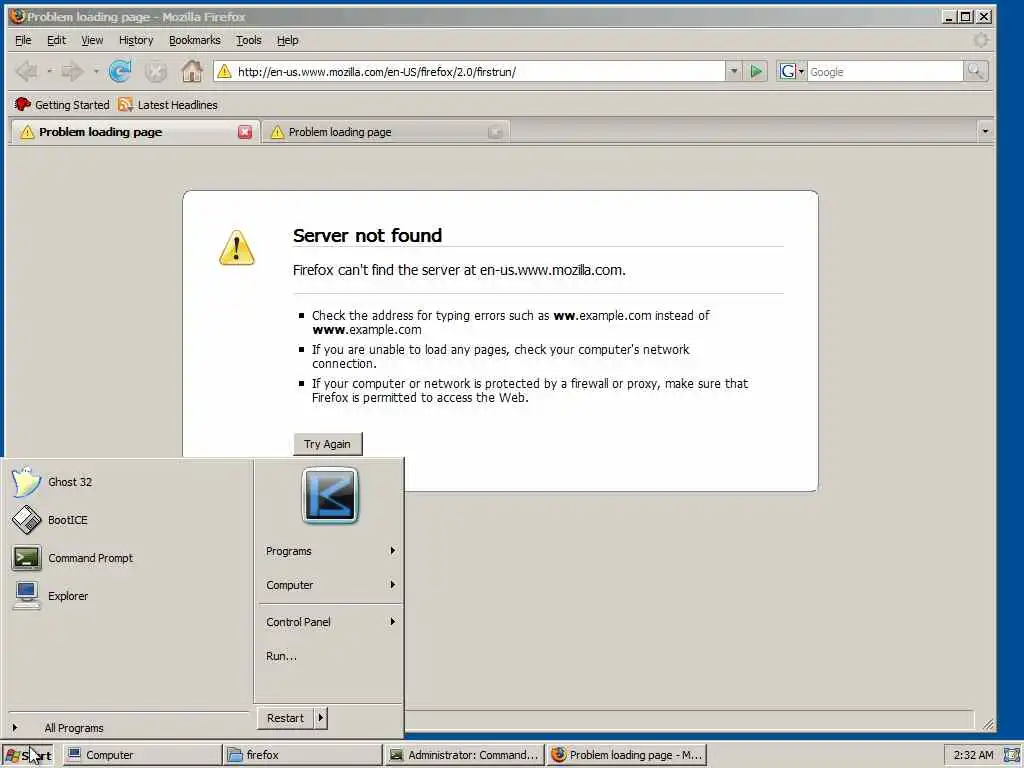
Task: Open the View menu
Action: [x=92, y=40]
